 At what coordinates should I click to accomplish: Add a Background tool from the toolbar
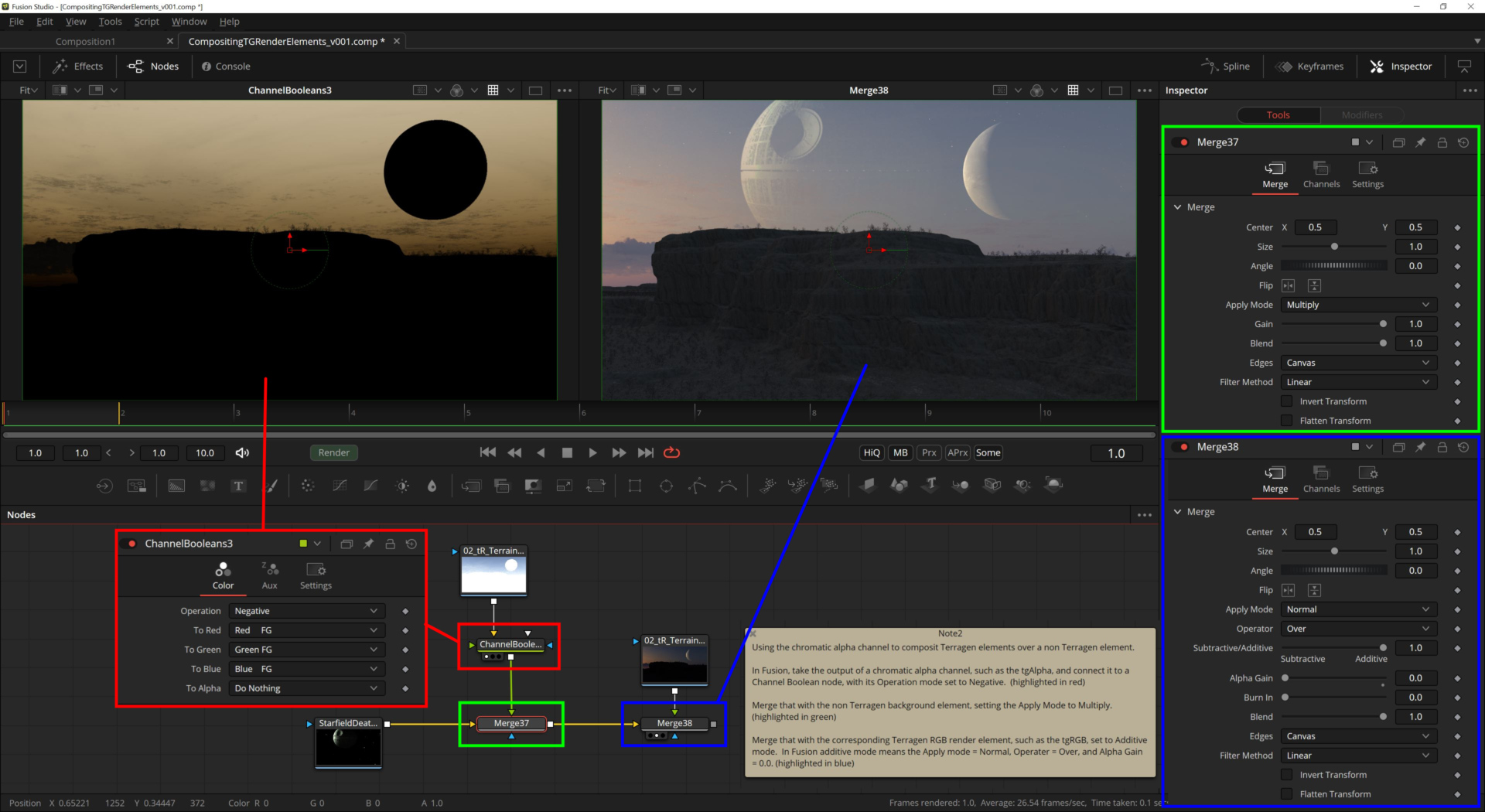point(177,486)
